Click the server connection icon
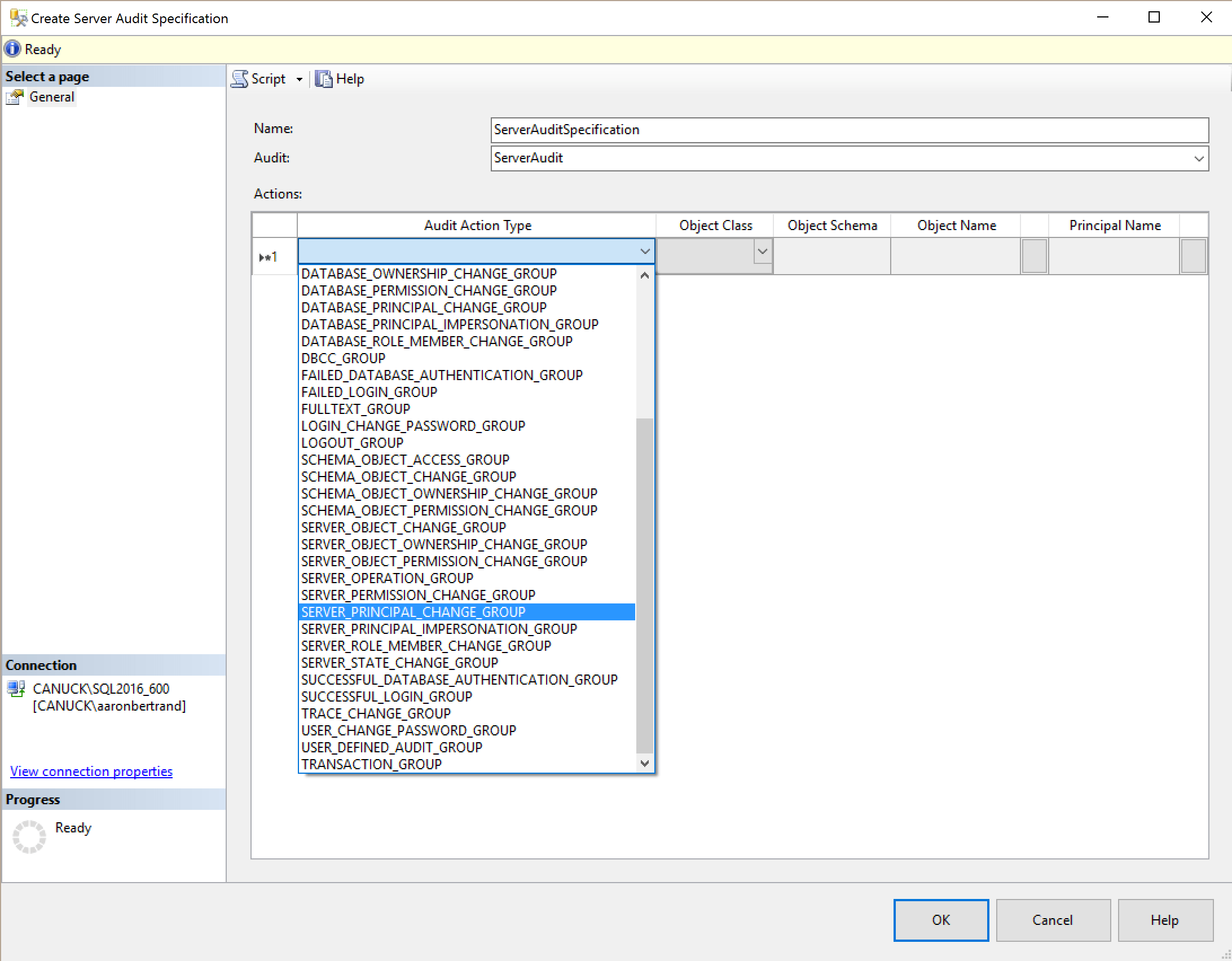Image resolution: width=1232 pixels, height=961 pixels. [x=16, y=689]
